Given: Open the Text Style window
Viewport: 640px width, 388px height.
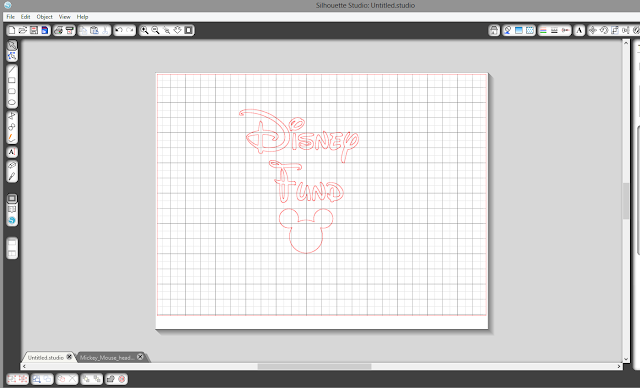Looking at the screenshot, I should tap(579, 30).
